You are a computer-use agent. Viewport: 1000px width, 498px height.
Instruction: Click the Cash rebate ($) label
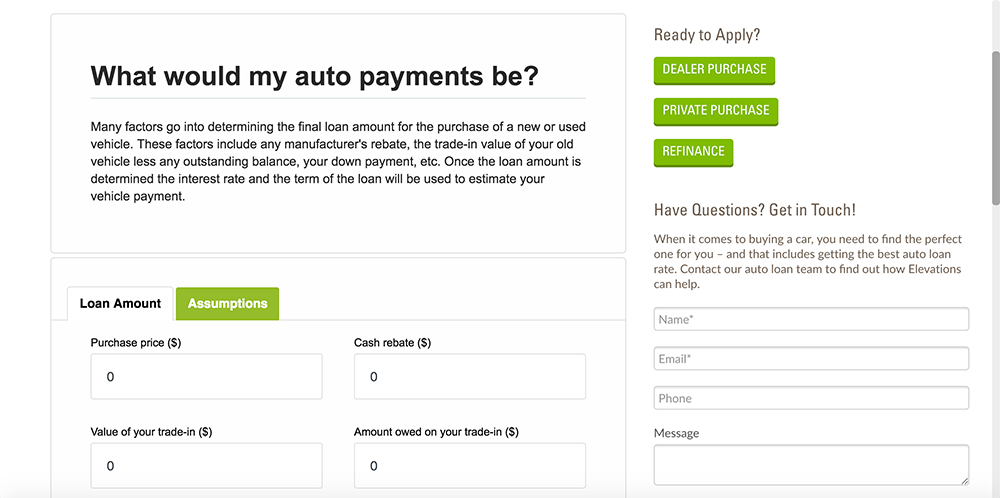pyautogui.click(x=392, y=343)
